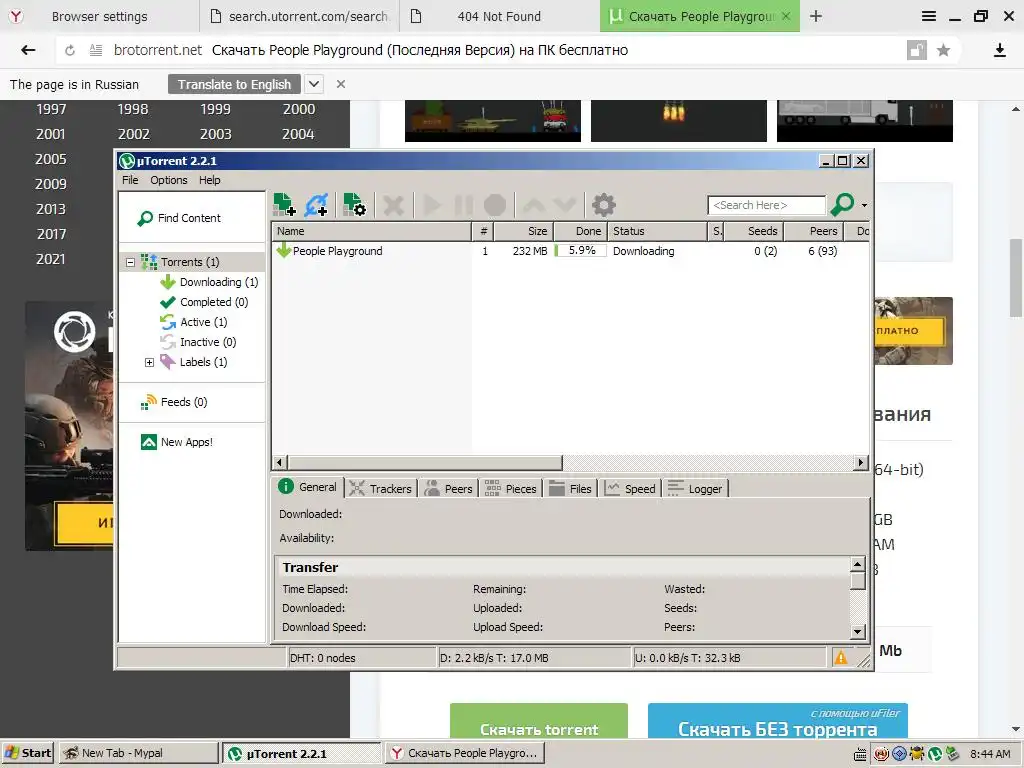The image size is (1024, 768).
Task: Open search provider dropdown arrow
Action: [x=864, y=205]
